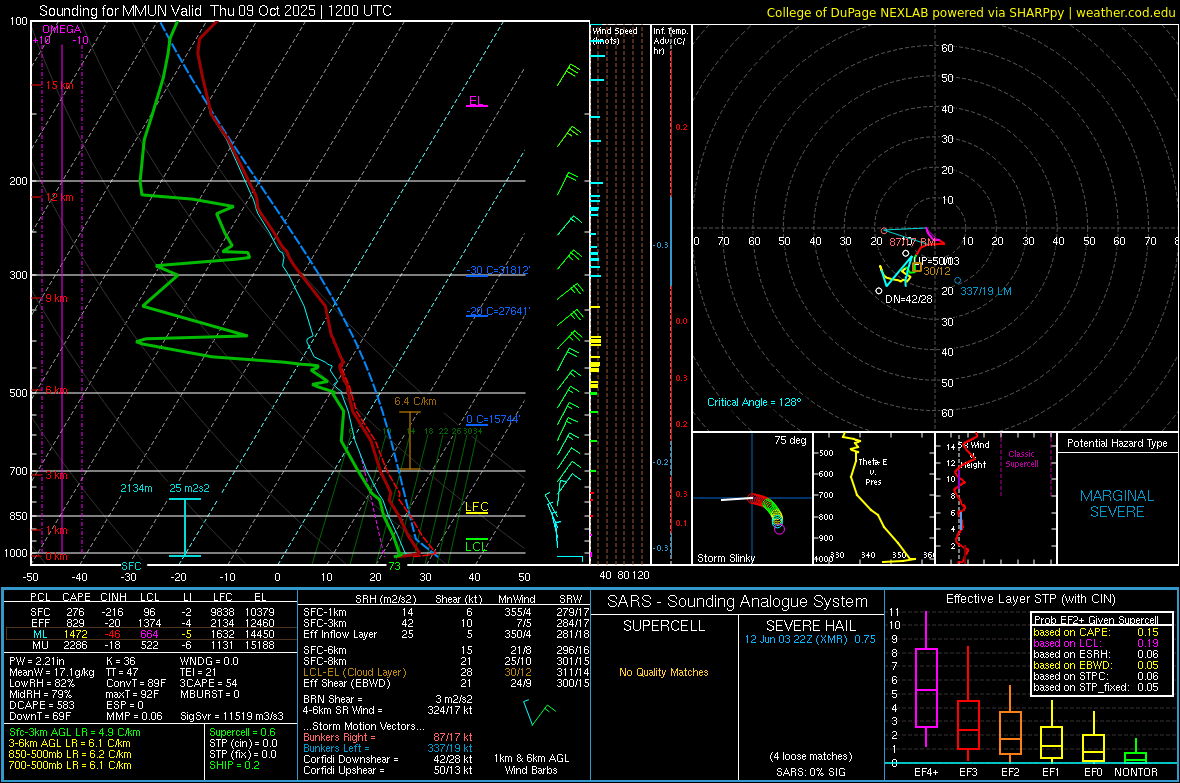This screenshot has width=1180, height=783.
Task: Select the LCL-EL (Cloud Layer) row
Action: [446, 672]
